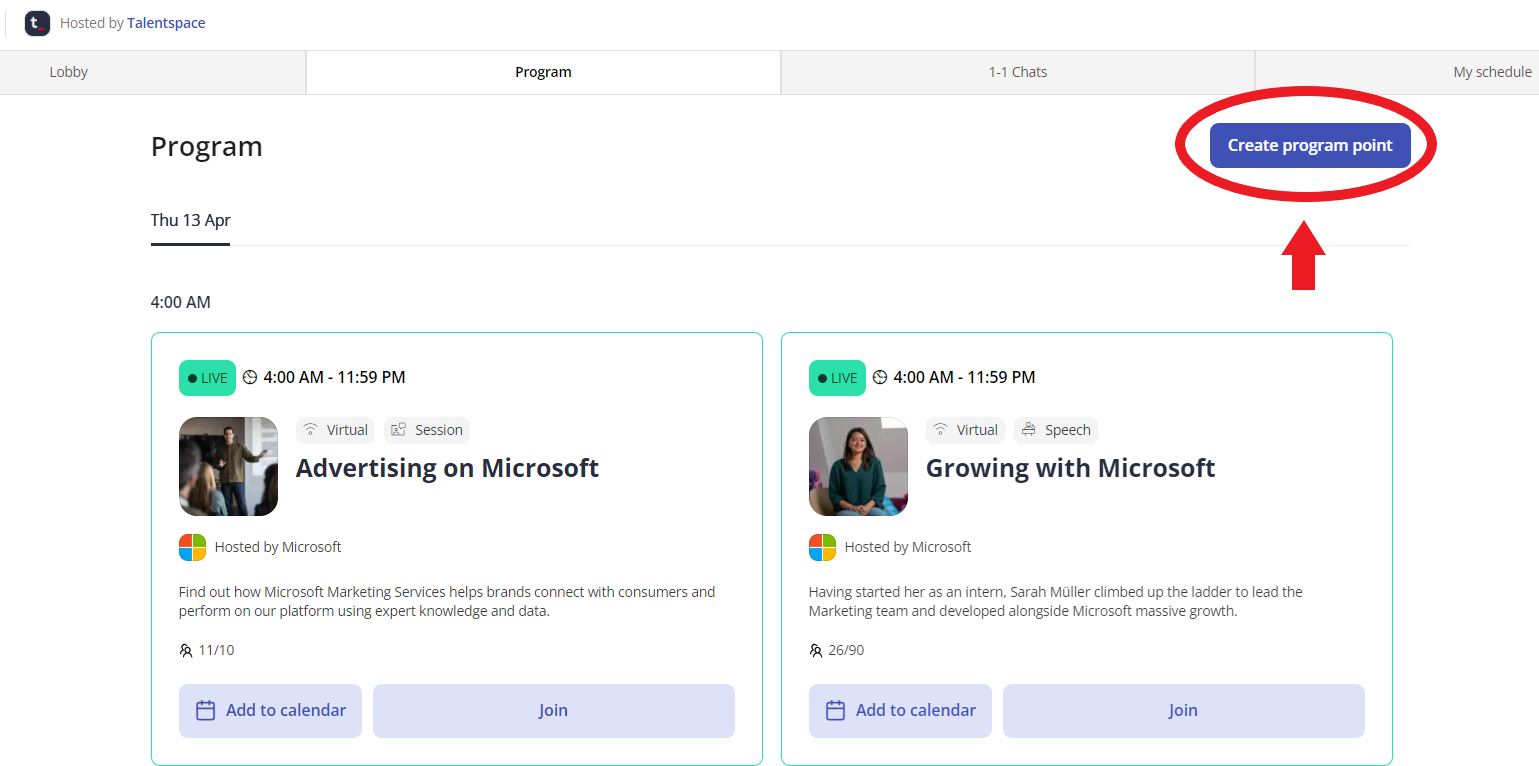
Task: Click LIVE badge on Advertising on Microsoft
Action: click(207, 378)
